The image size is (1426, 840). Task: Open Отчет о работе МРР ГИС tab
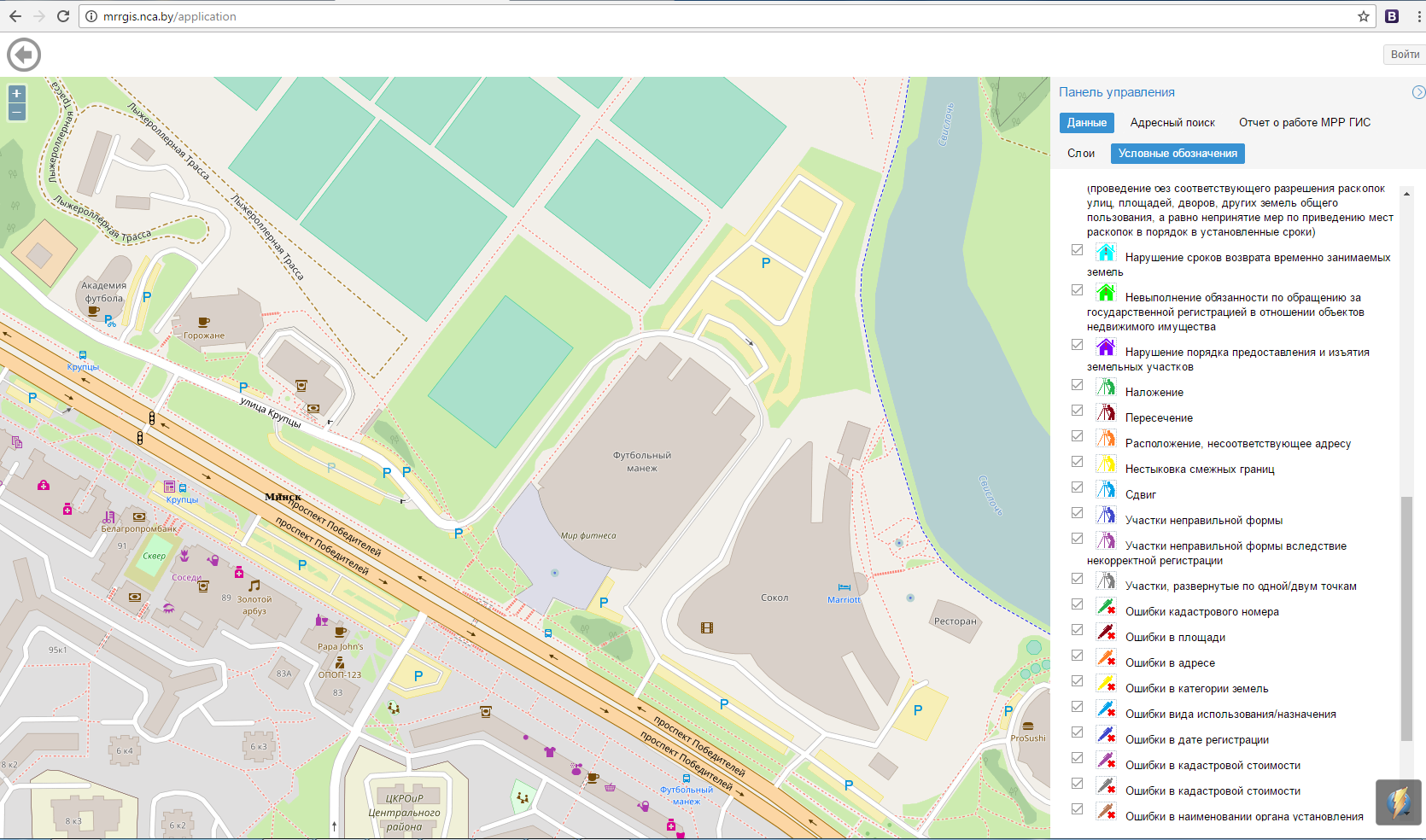point(1304,123)
